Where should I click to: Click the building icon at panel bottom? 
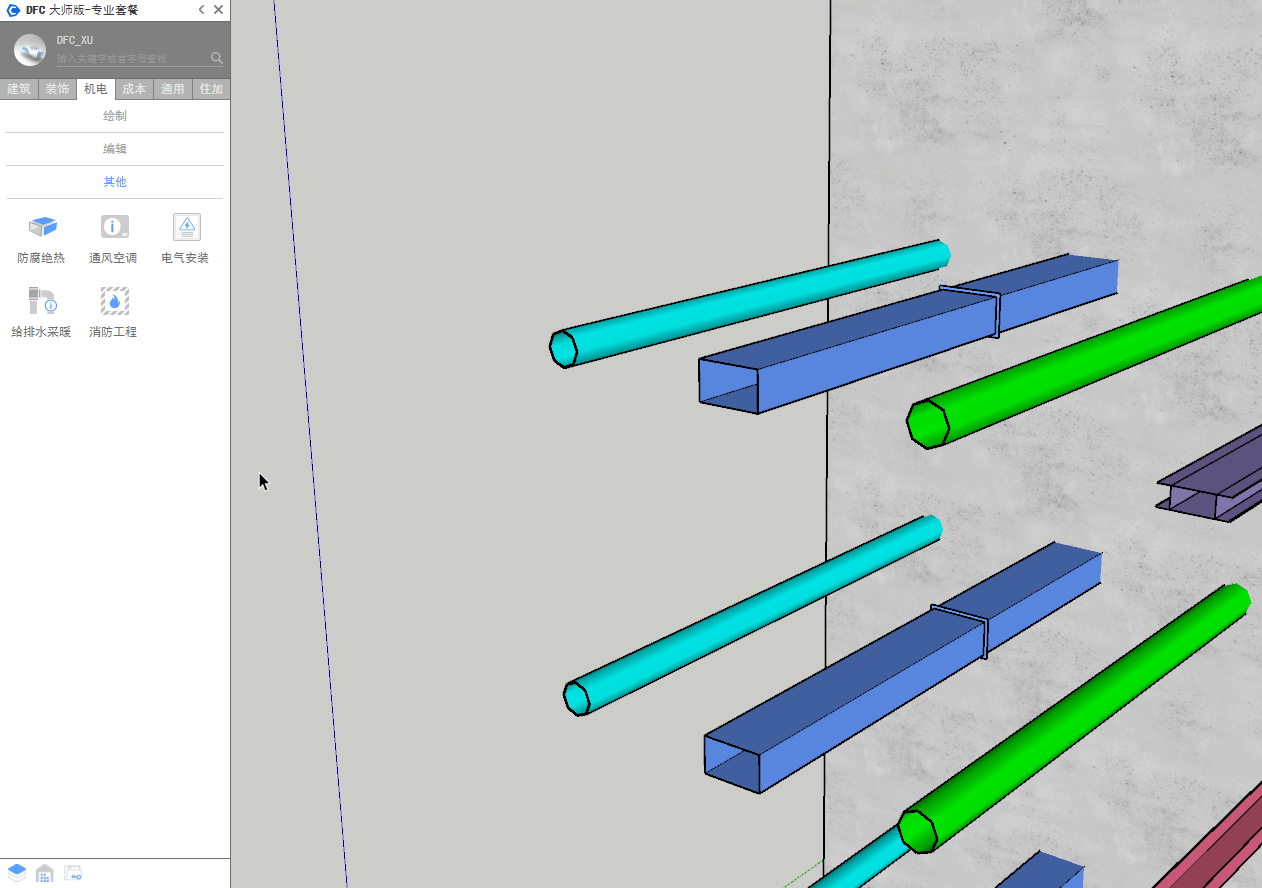(x=45, y=873)
